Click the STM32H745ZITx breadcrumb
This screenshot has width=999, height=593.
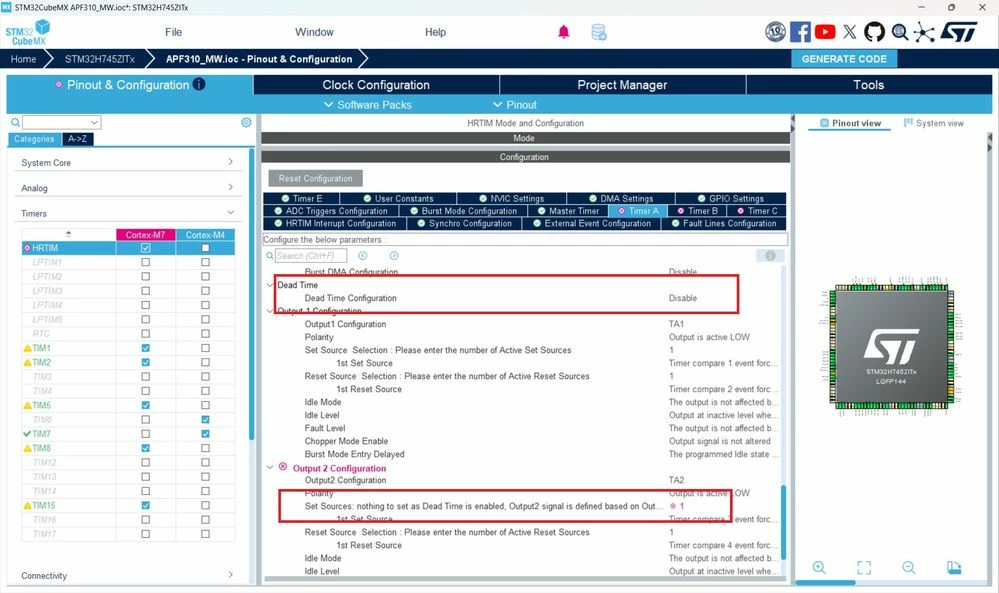coord(100,59)
